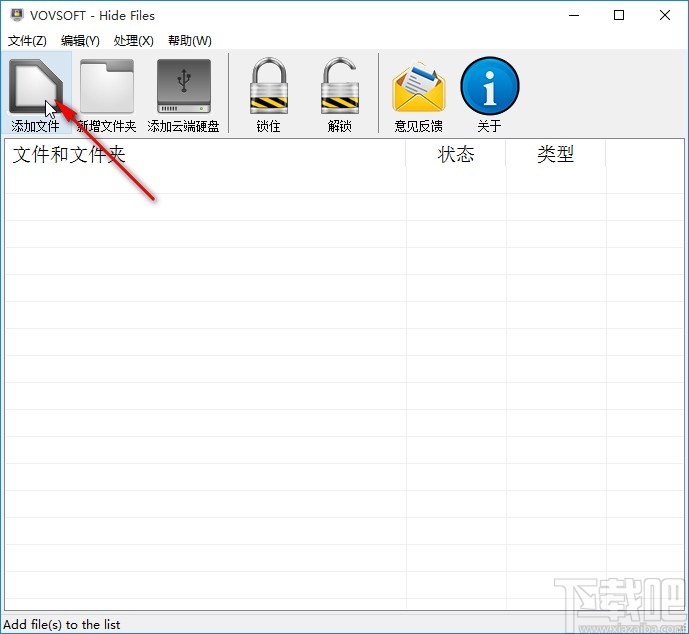
Task: Open the 帮助(W) menu
Action: (190, 40)
